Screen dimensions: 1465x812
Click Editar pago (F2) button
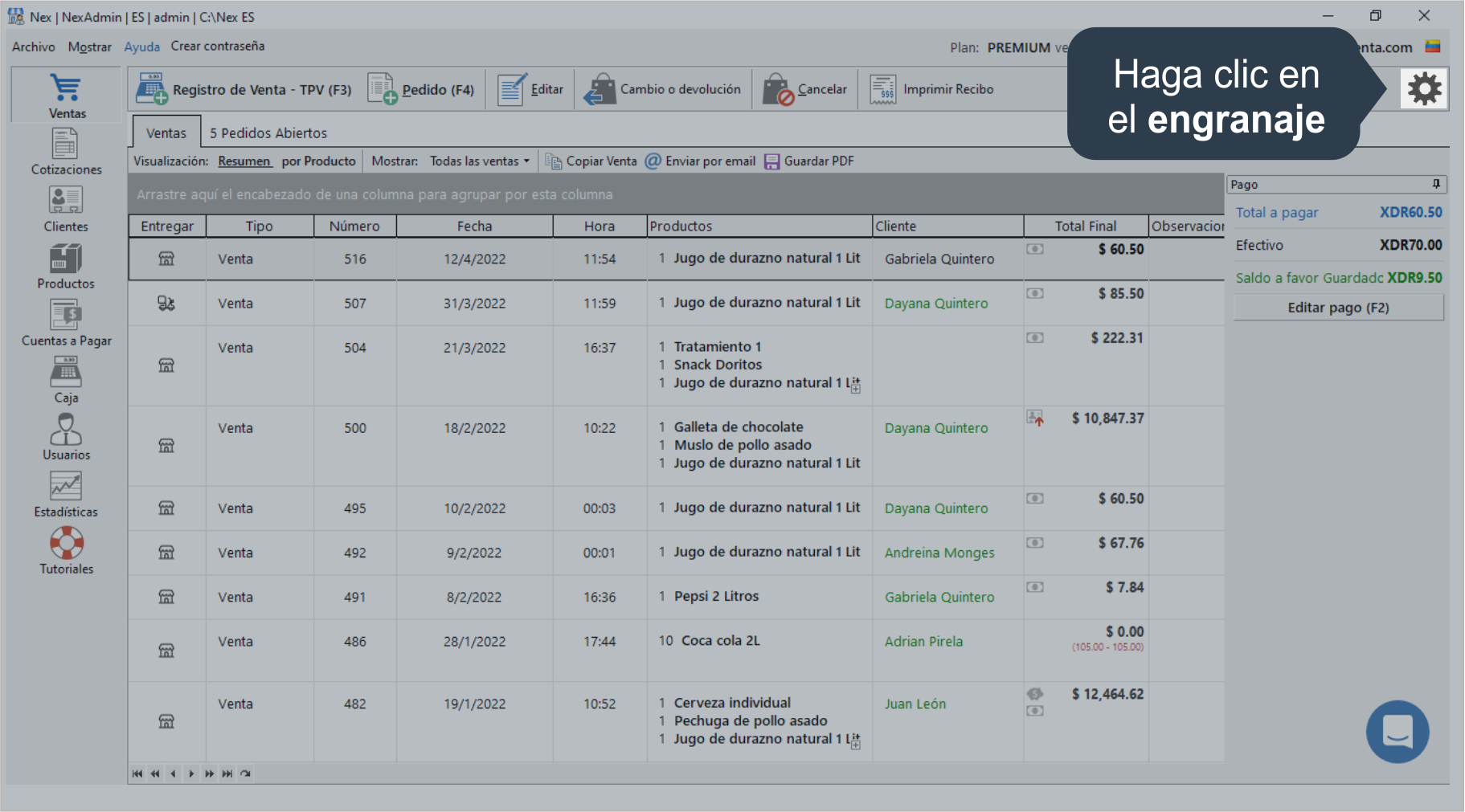point(1338,308)
